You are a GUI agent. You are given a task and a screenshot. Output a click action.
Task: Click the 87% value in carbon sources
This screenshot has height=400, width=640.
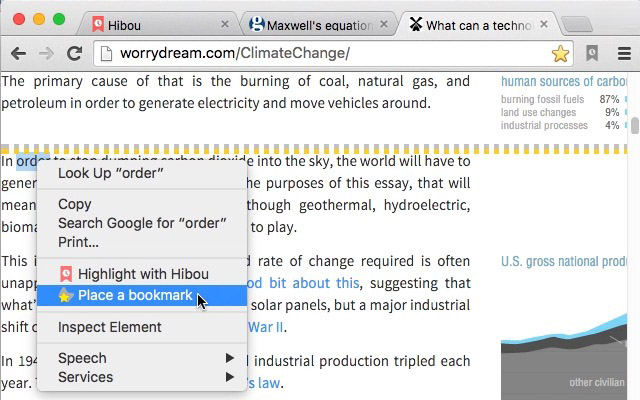(x=609, y=99)
